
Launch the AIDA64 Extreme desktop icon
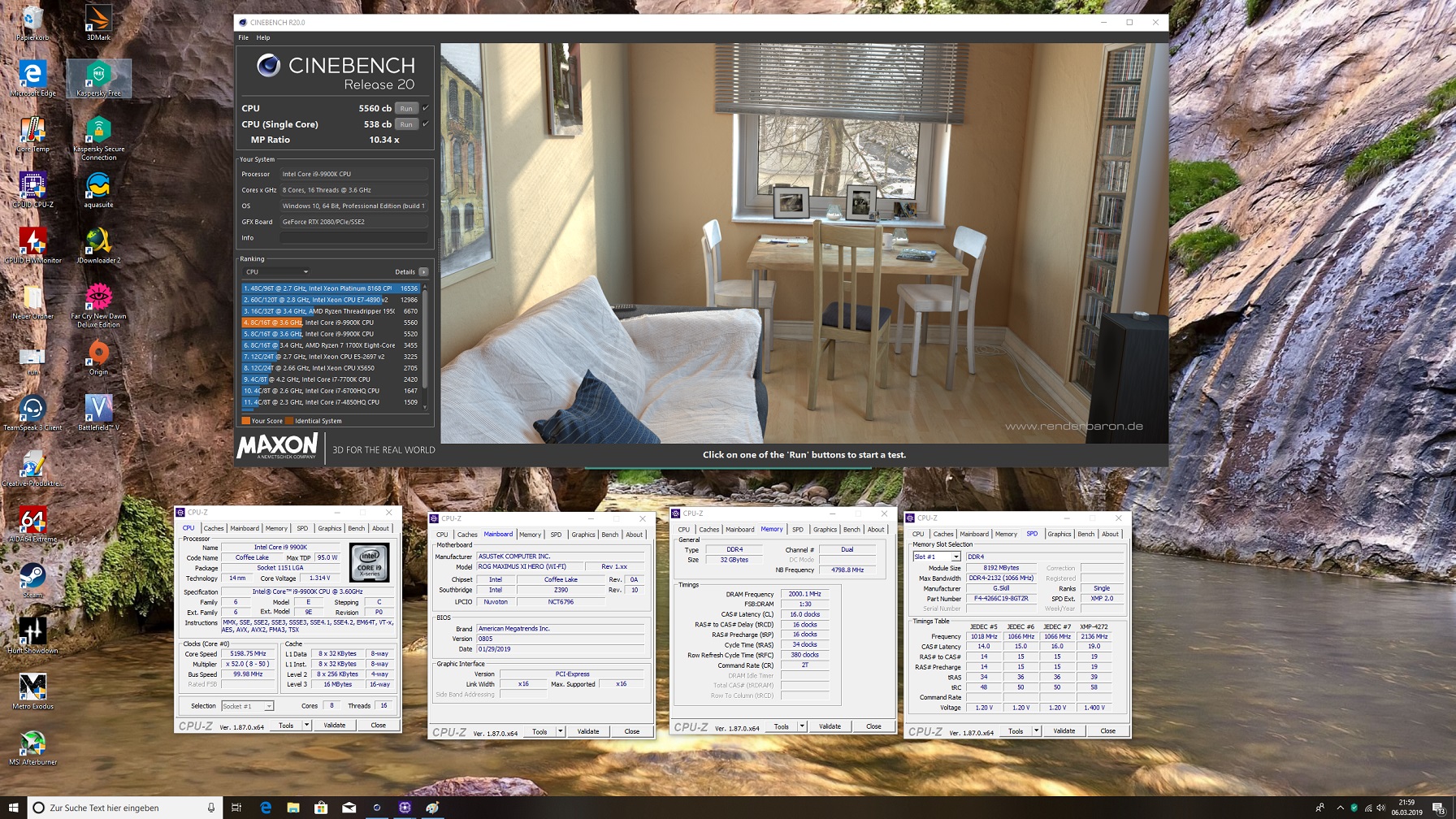(32, 525)
